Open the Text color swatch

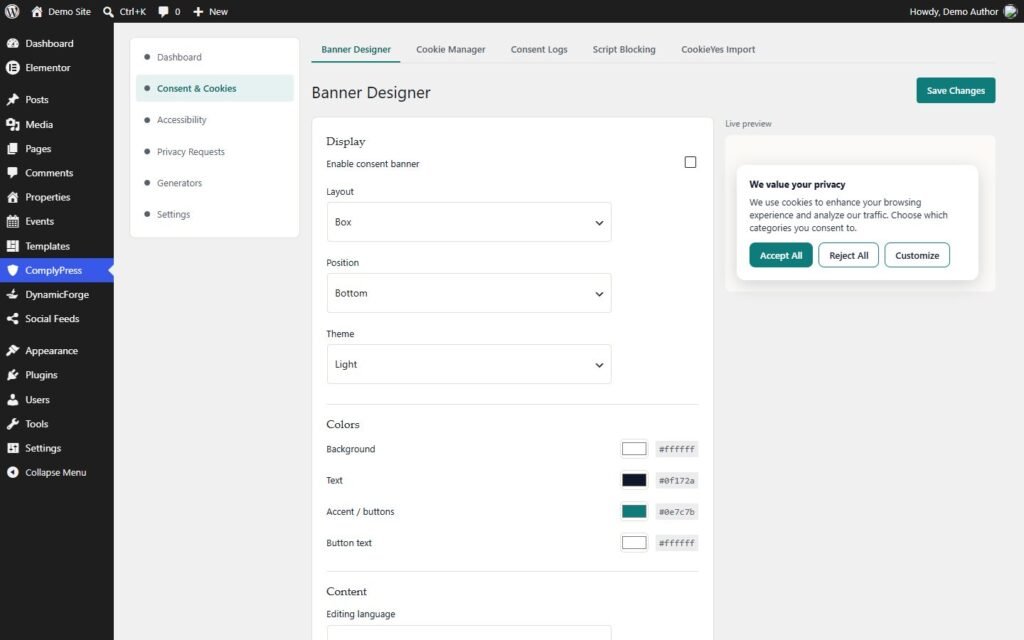[633, 480]
